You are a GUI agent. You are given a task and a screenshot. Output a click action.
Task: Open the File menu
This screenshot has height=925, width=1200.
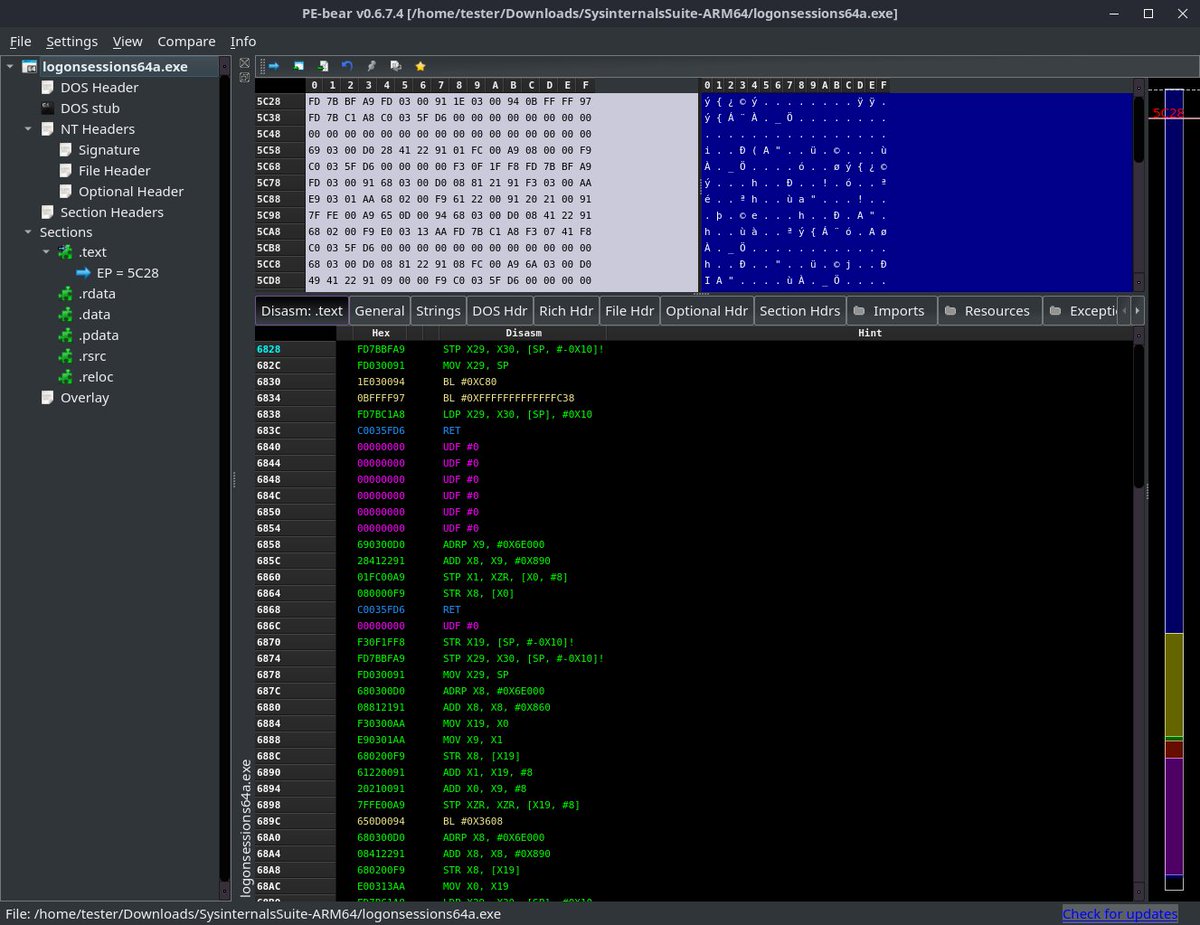(20, 41)
